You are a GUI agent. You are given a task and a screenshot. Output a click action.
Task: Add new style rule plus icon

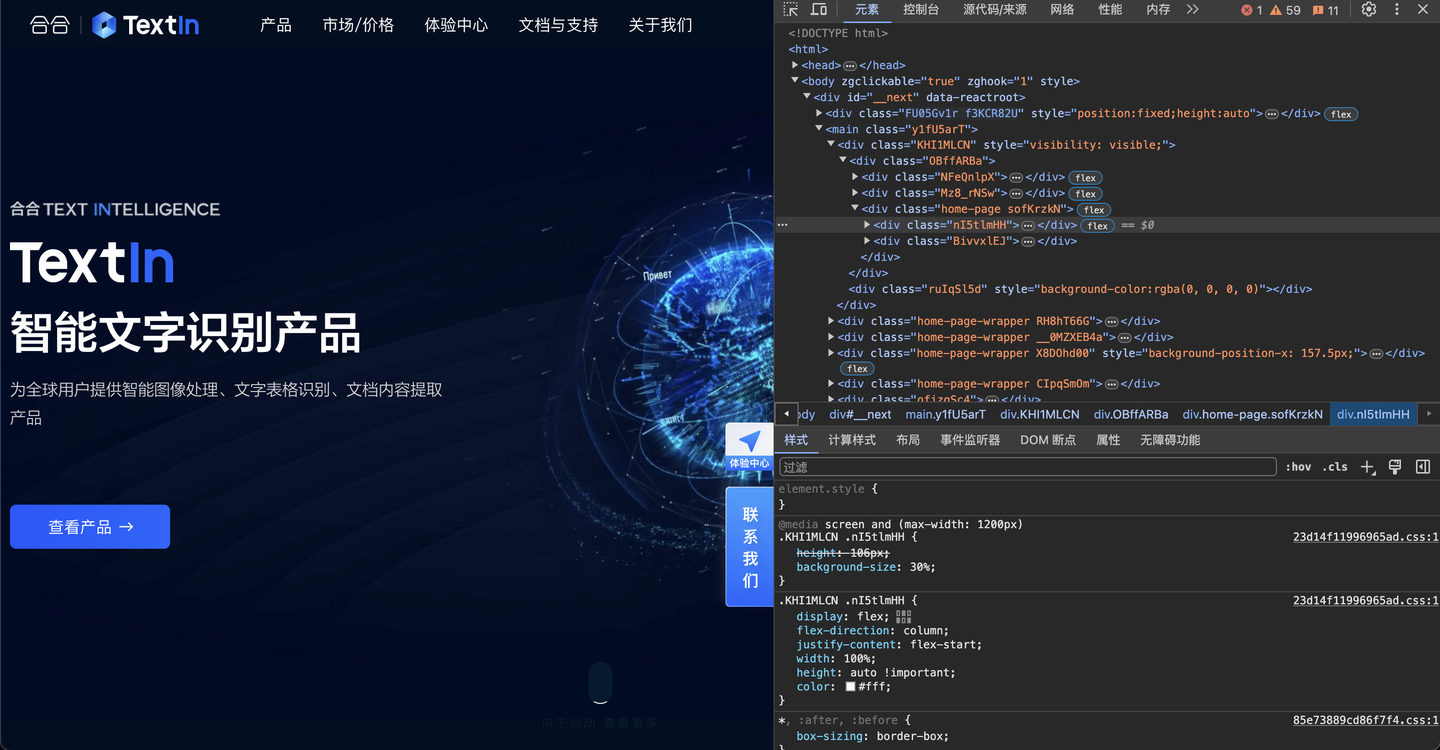(x=1368, y=467)
